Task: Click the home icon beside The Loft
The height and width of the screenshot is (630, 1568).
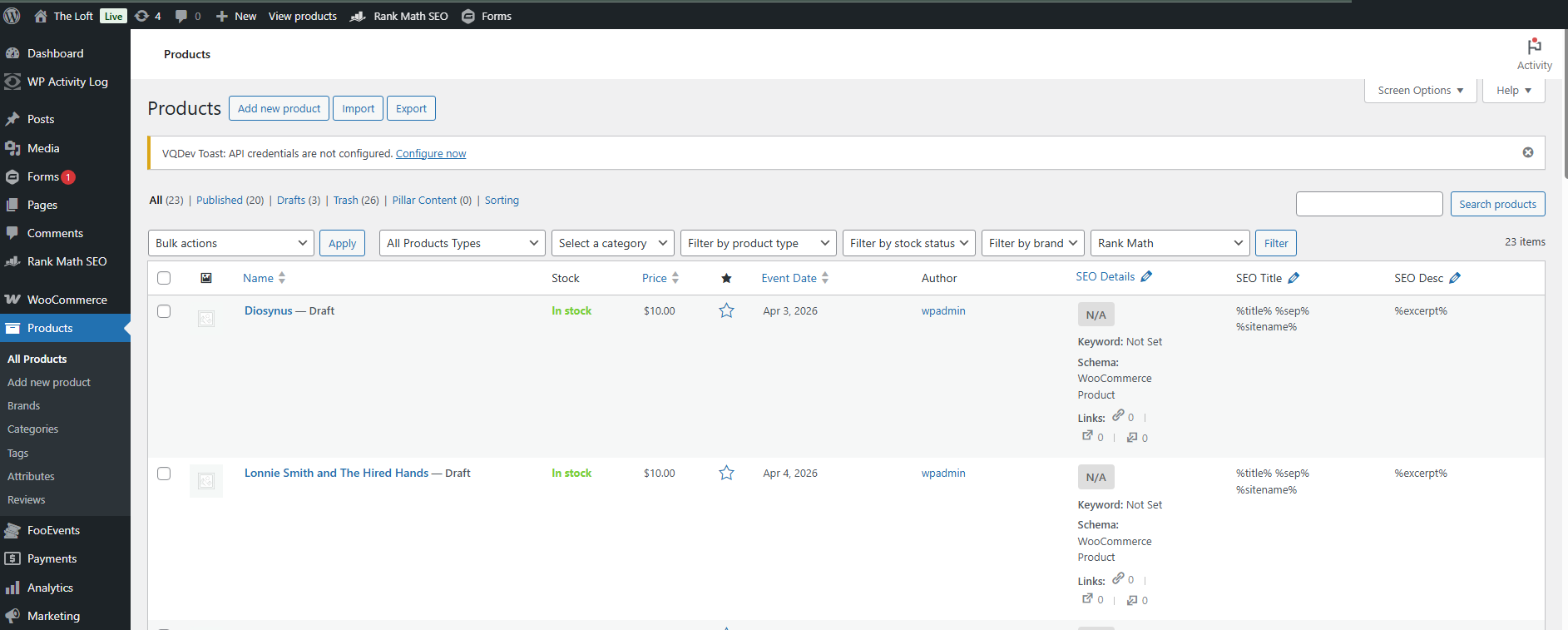Action: tap(41, 16)
